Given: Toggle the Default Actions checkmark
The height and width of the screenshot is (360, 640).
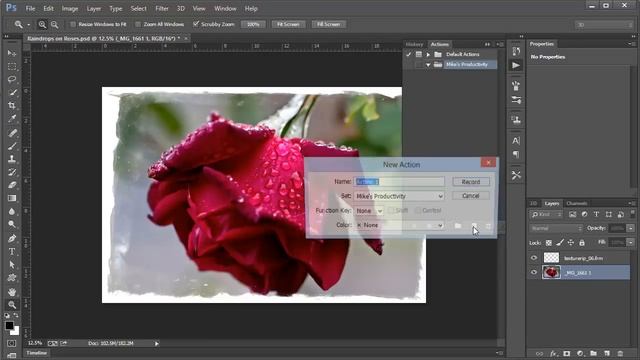Looking at the screenshot, I should pyautogui.click(x=409, y=54).
